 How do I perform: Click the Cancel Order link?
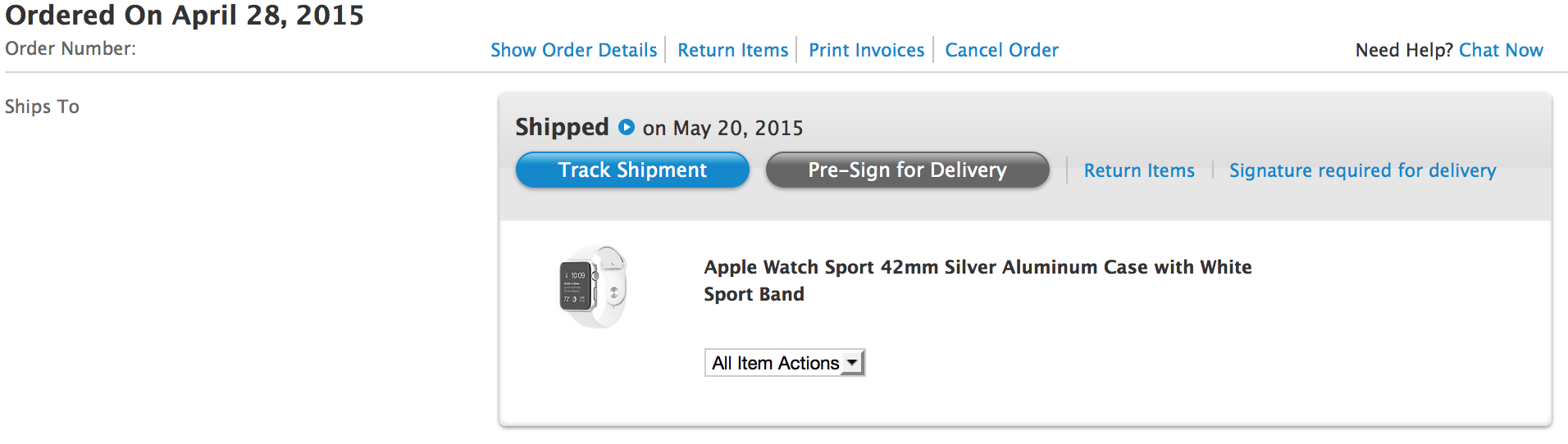[1001, 50]
